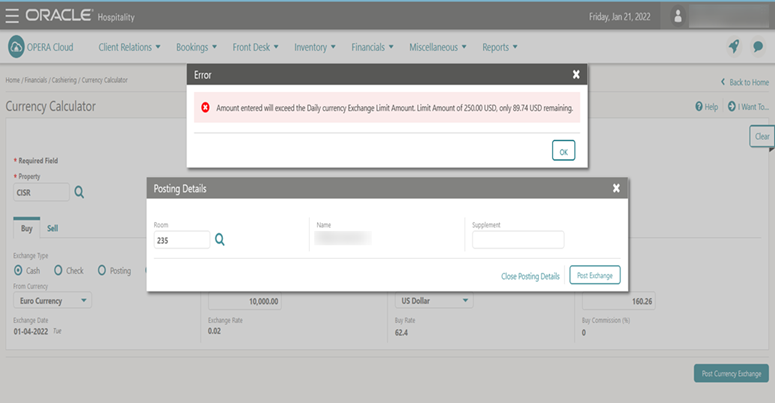Click into the Room field showing 235

coord(181,240)
